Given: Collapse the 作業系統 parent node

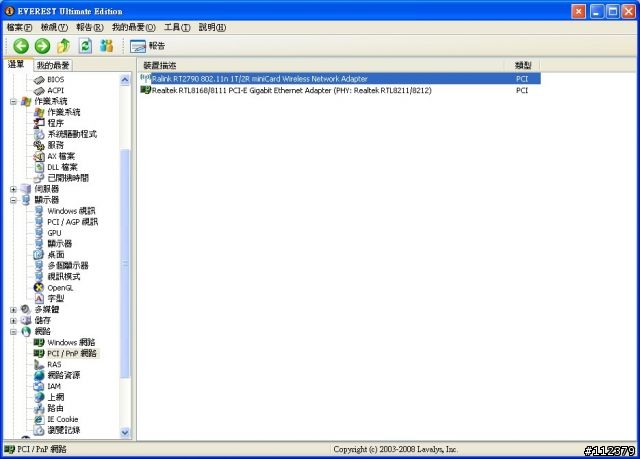Looking at the screenshot, I should pyautogui.click(x=13, y=102).
